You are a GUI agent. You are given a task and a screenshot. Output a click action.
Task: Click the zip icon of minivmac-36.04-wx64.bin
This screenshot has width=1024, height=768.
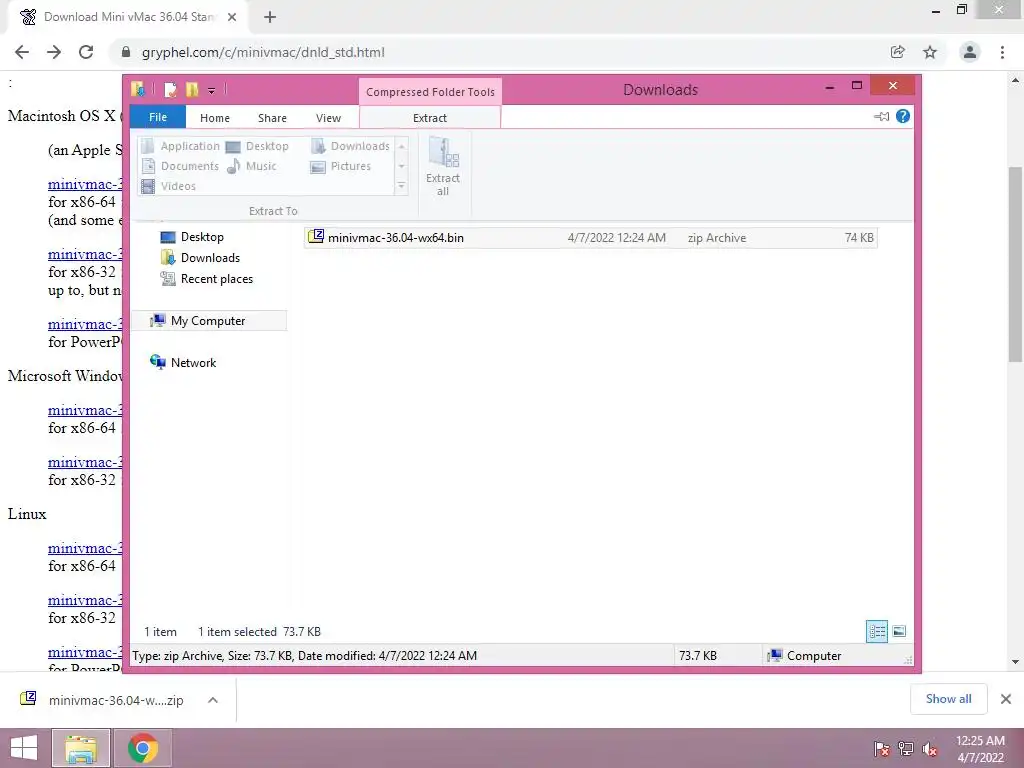tap(316, 236)
